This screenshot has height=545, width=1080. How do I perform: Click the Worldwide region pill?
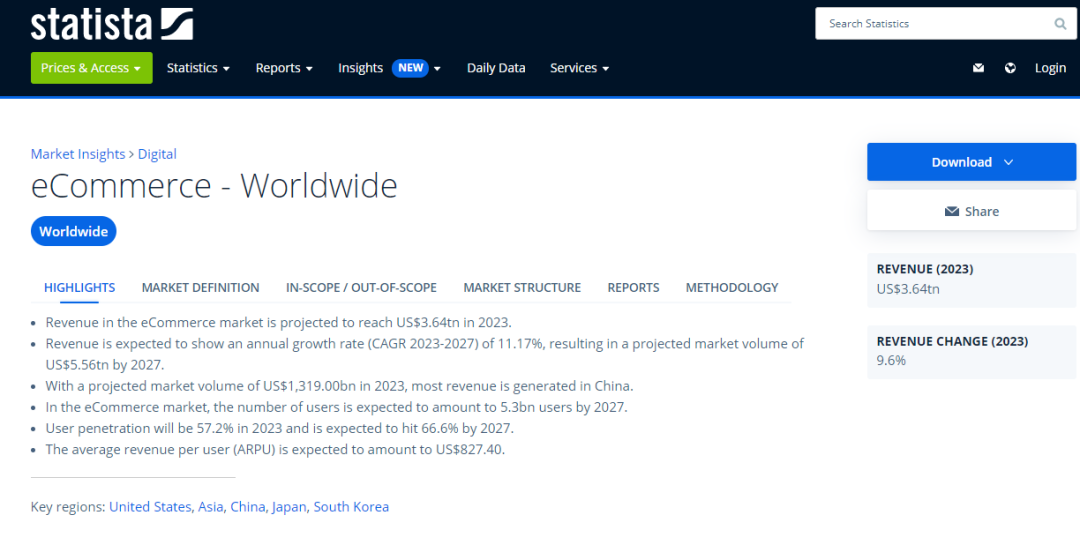pos(74,232)
